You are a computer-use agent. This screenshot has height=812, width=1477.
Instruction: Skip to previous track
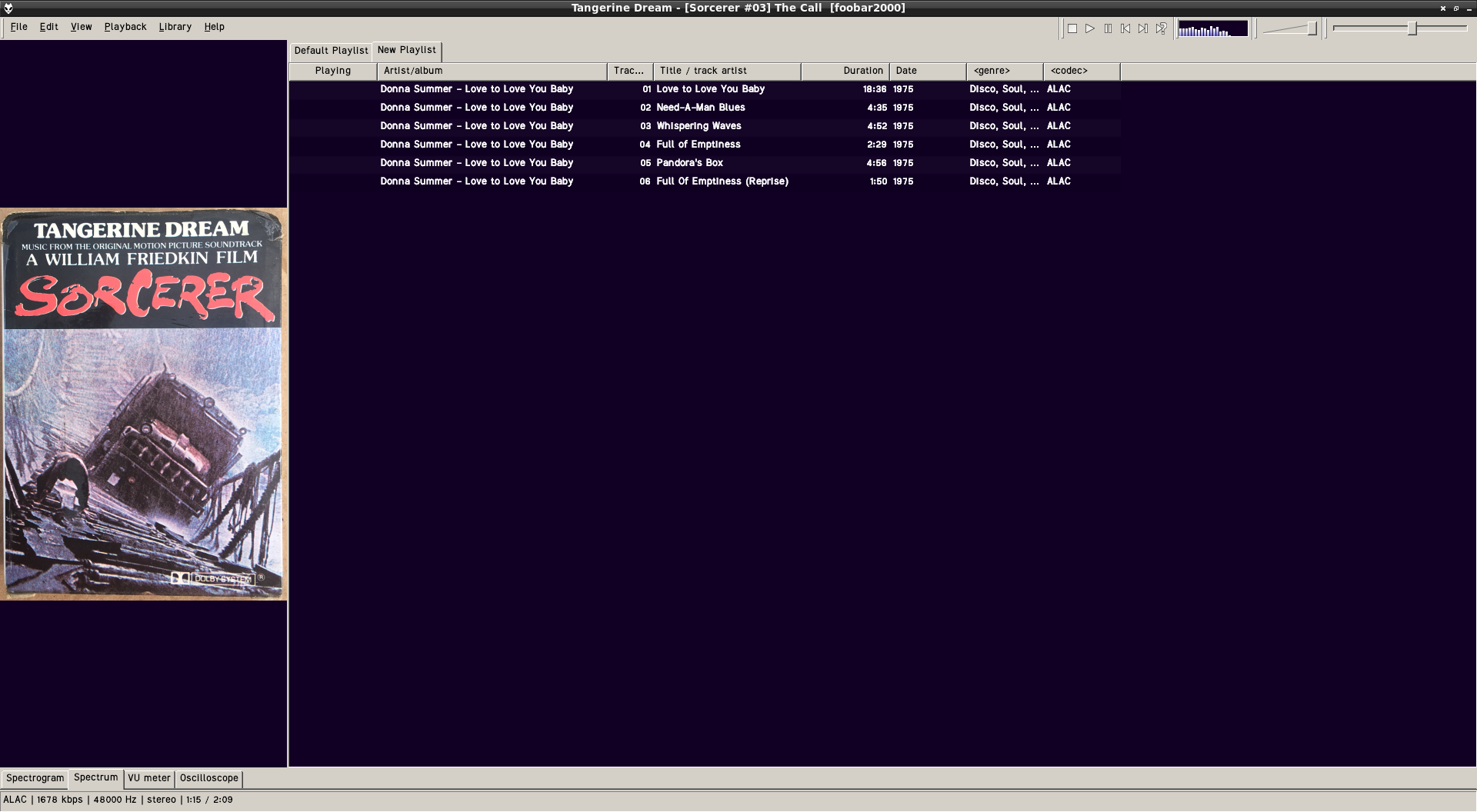coord(1125,28)
